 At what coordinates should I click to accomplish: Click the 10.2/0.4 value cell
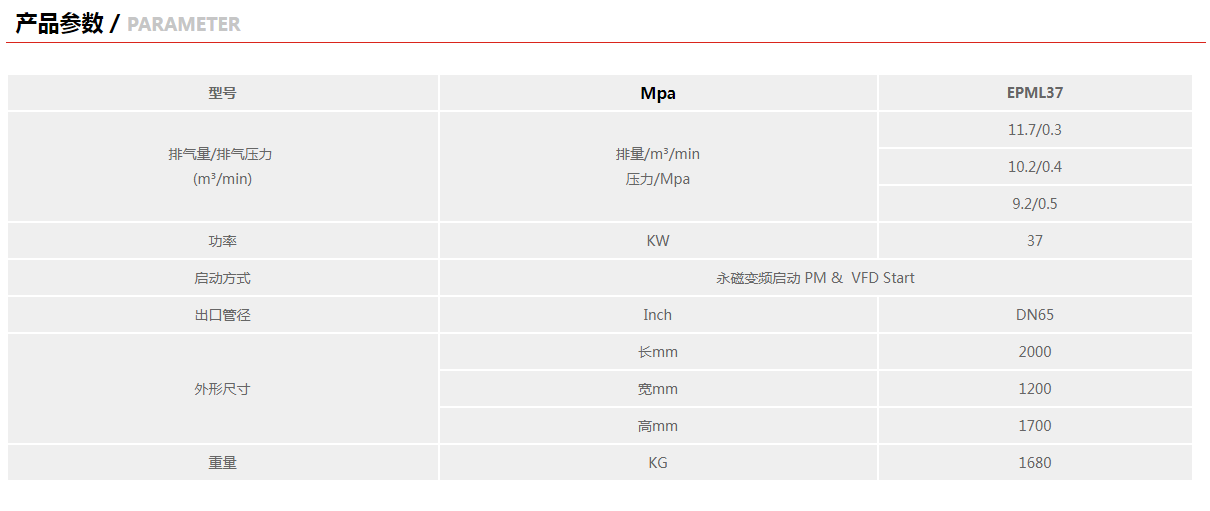click(x=1035, y=167)
